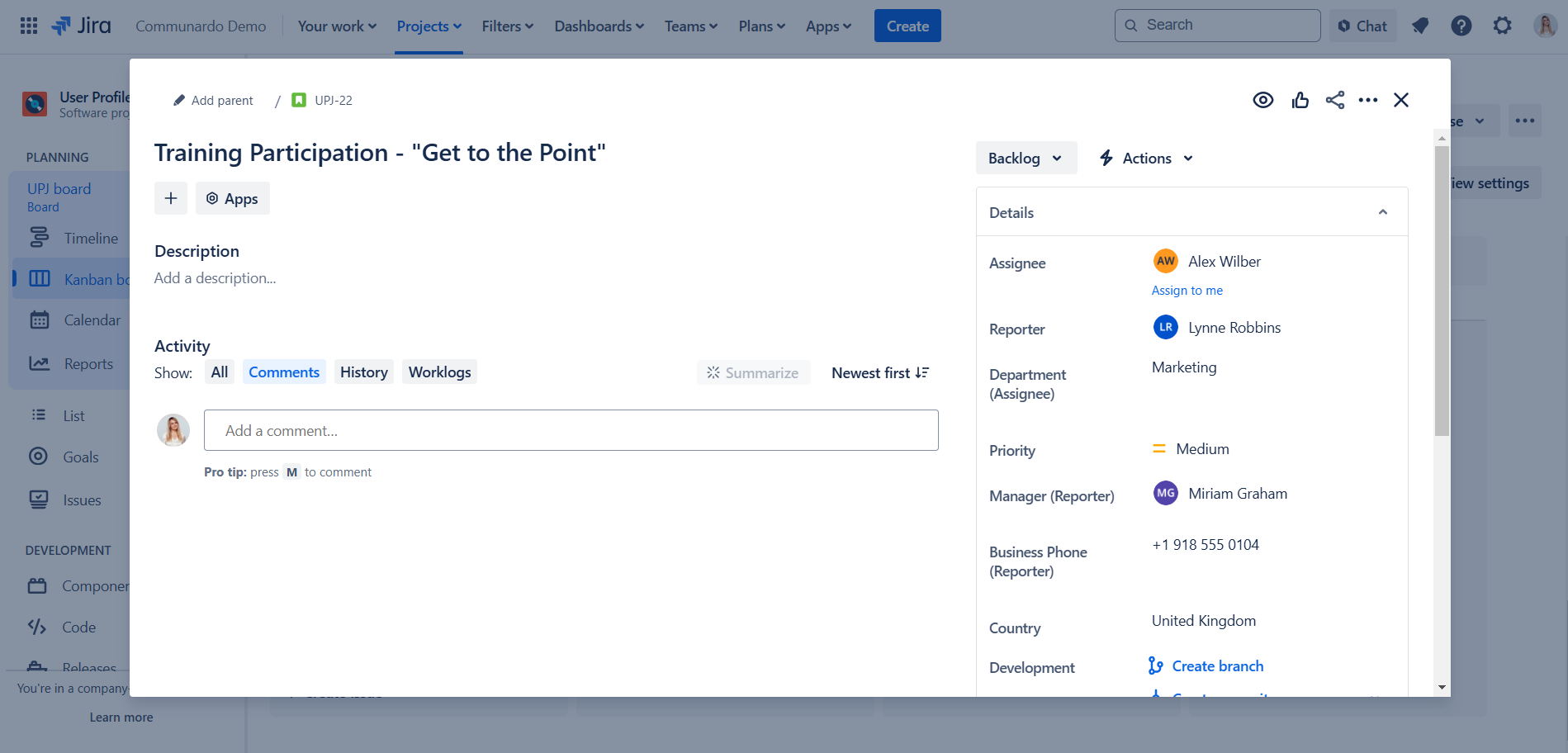Click the plus add attachment button

(171, 198)
